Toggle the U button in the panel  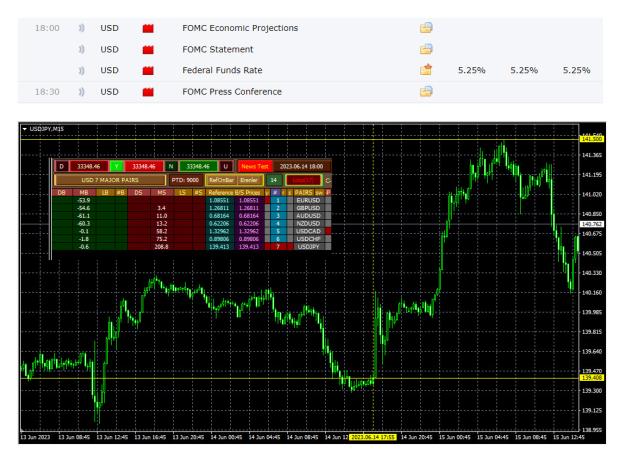click(x=226, y=167)
